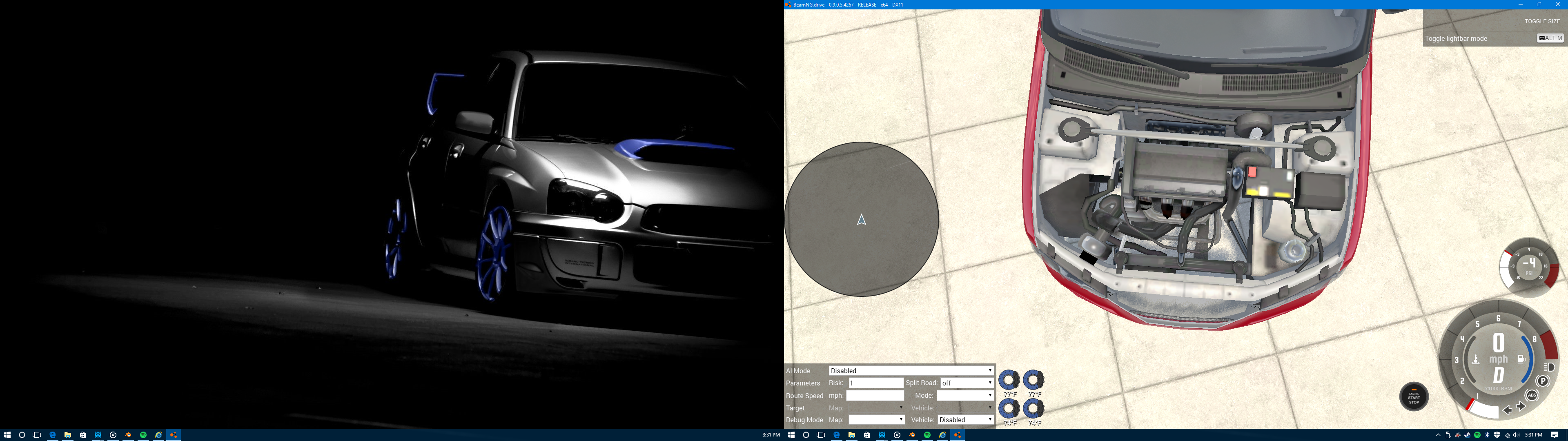
Task: Click the engine temperature gauge icon
Action: (x=1476, y=359)
